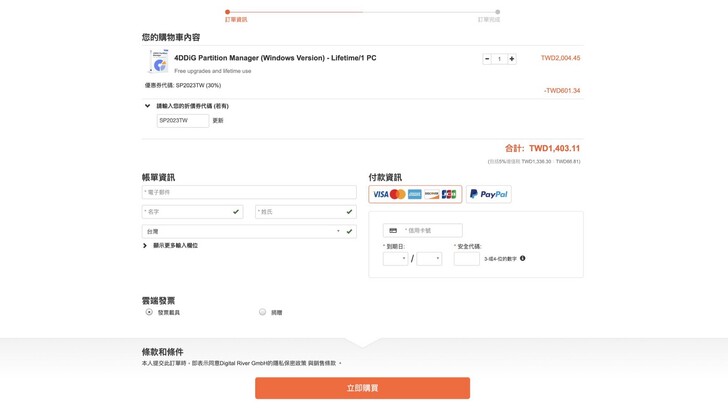Select the 捐贈 donate radio button
This screenshot has width=728, height=410.
pyautogui.click(x=262, y=312)
